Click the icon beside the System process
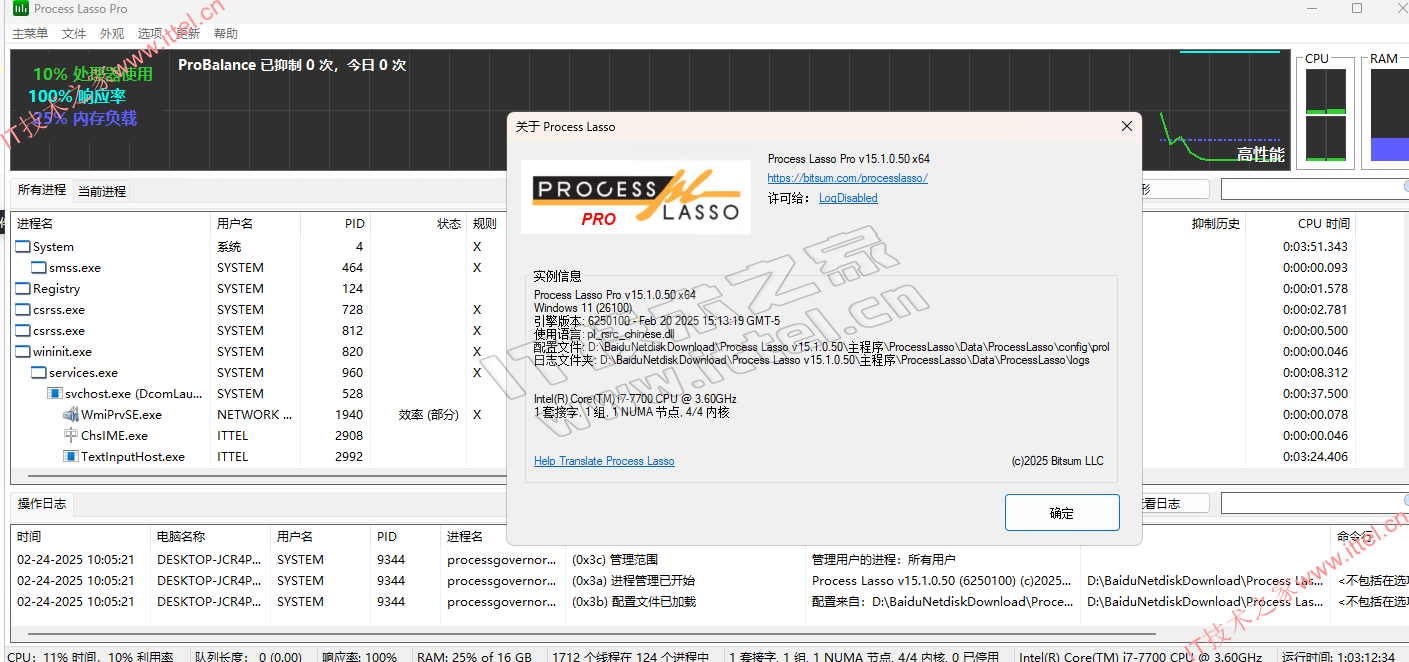Viewport: 1409px width, 662px height. click(x=23, y=246)
